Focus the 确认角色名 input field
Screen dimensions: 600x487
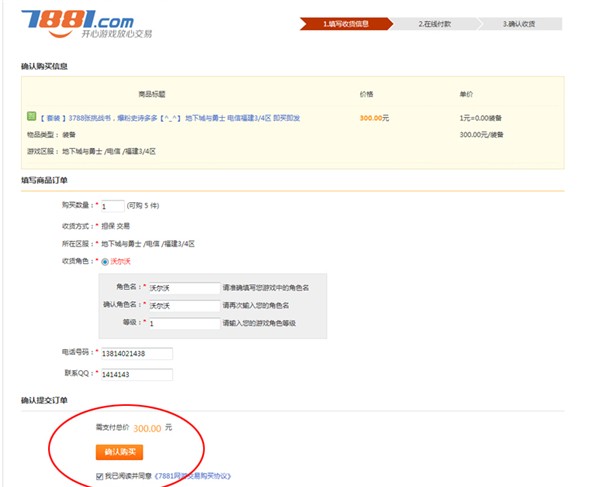[182, 305]
